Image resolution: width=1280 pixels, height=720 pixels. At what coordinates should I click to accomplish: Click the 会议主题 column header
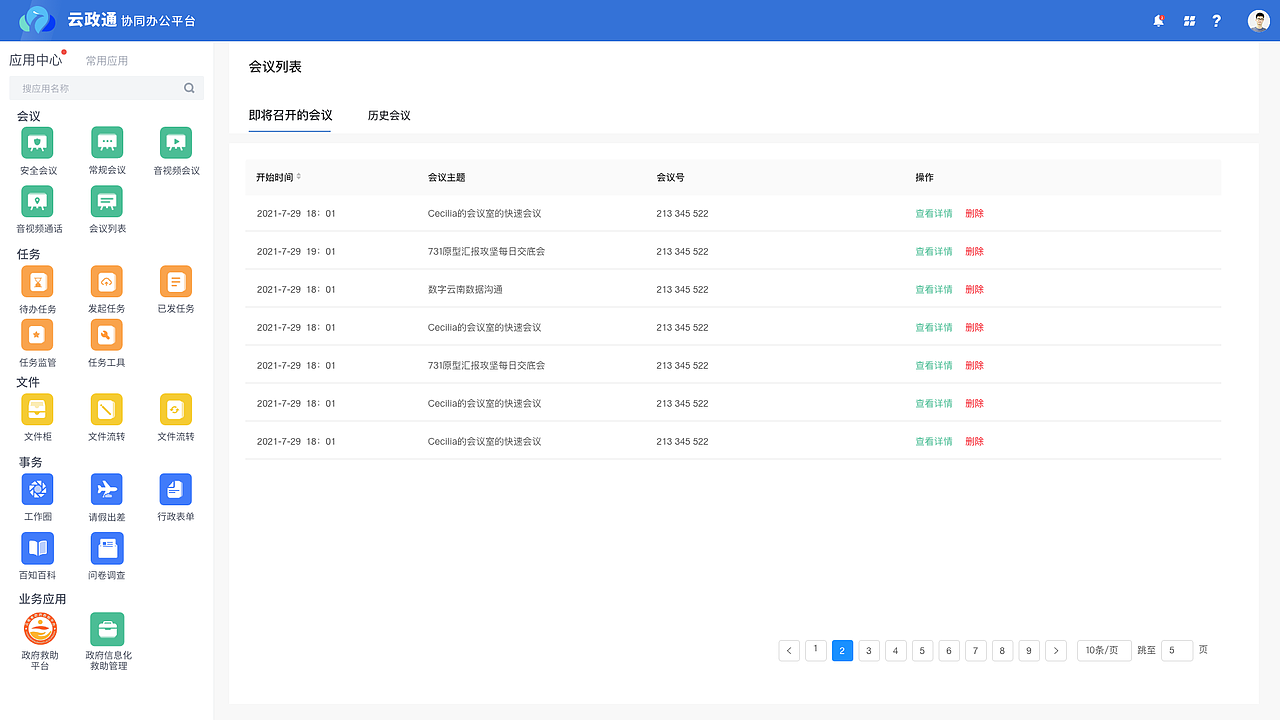[x=446, y=177]
